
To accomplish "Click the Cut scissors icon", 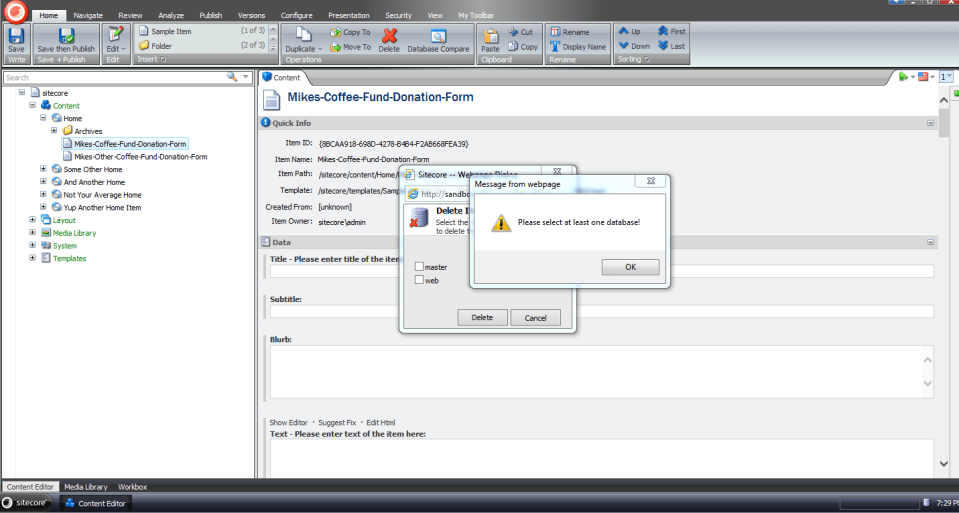I will point(514,32).
